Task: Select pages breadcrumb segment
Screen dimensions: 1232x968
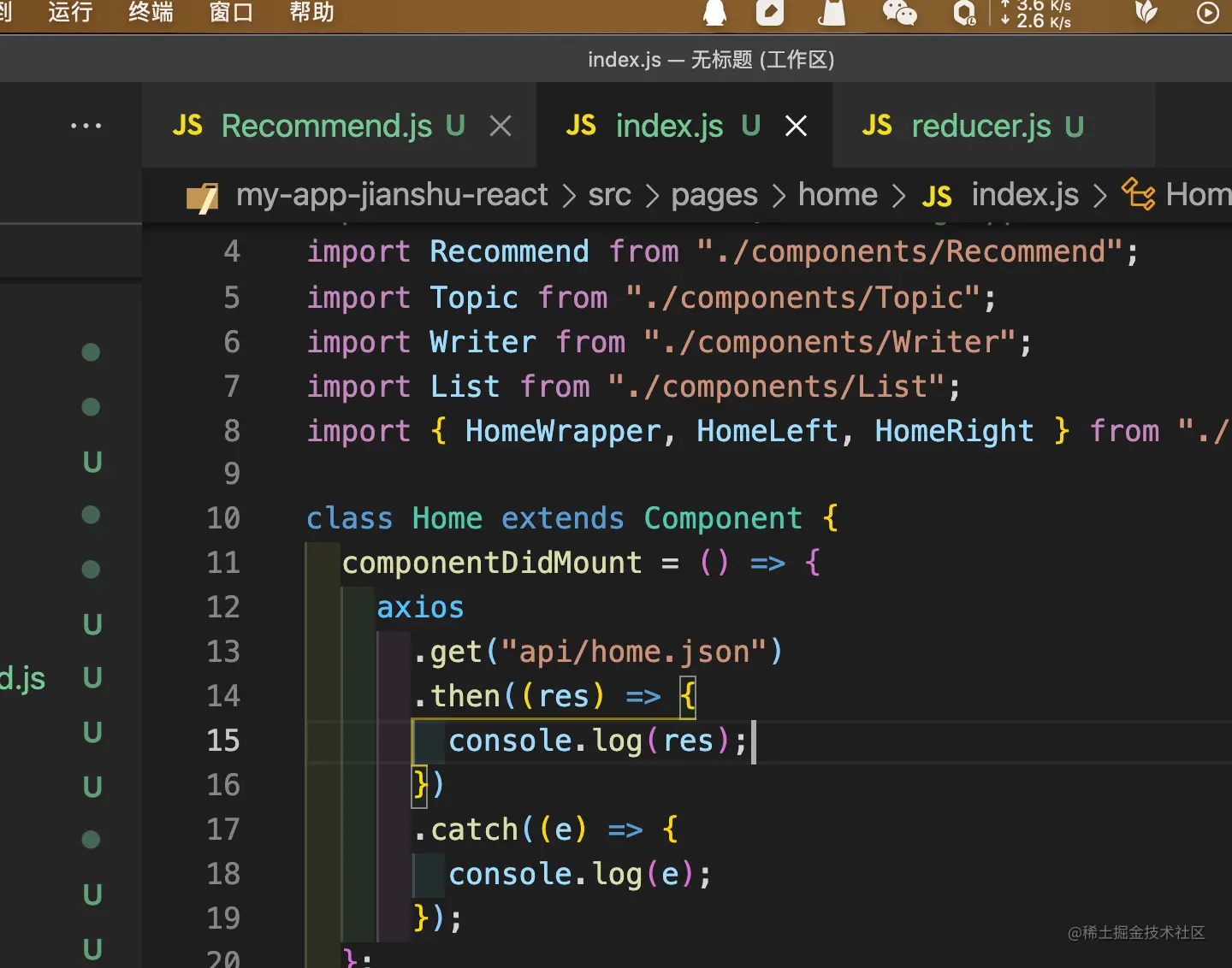Action: [714, 195]
